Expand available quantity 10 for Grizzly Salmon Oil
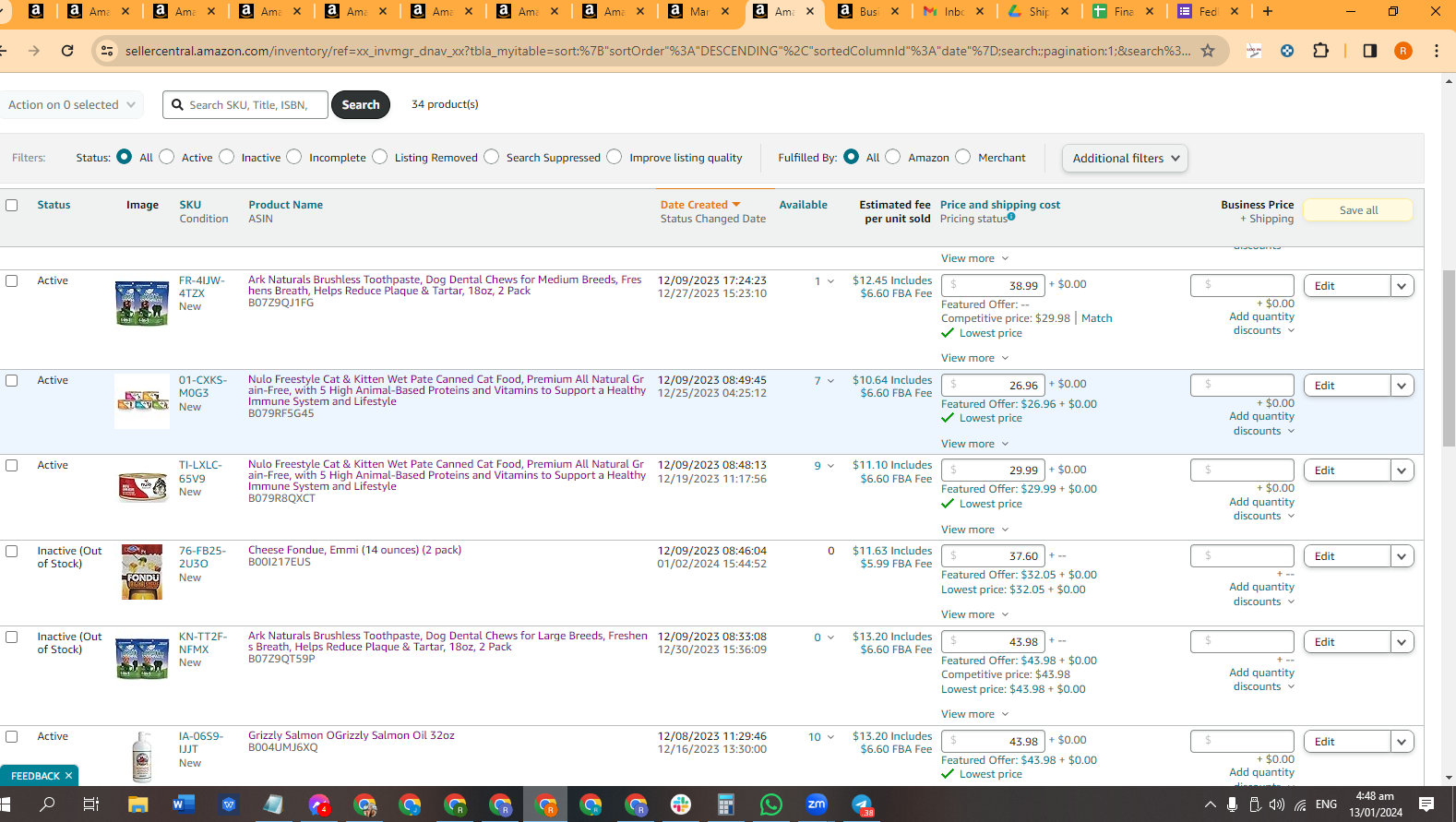Screen dimensions: 1456x822 [x=830, y=737]
